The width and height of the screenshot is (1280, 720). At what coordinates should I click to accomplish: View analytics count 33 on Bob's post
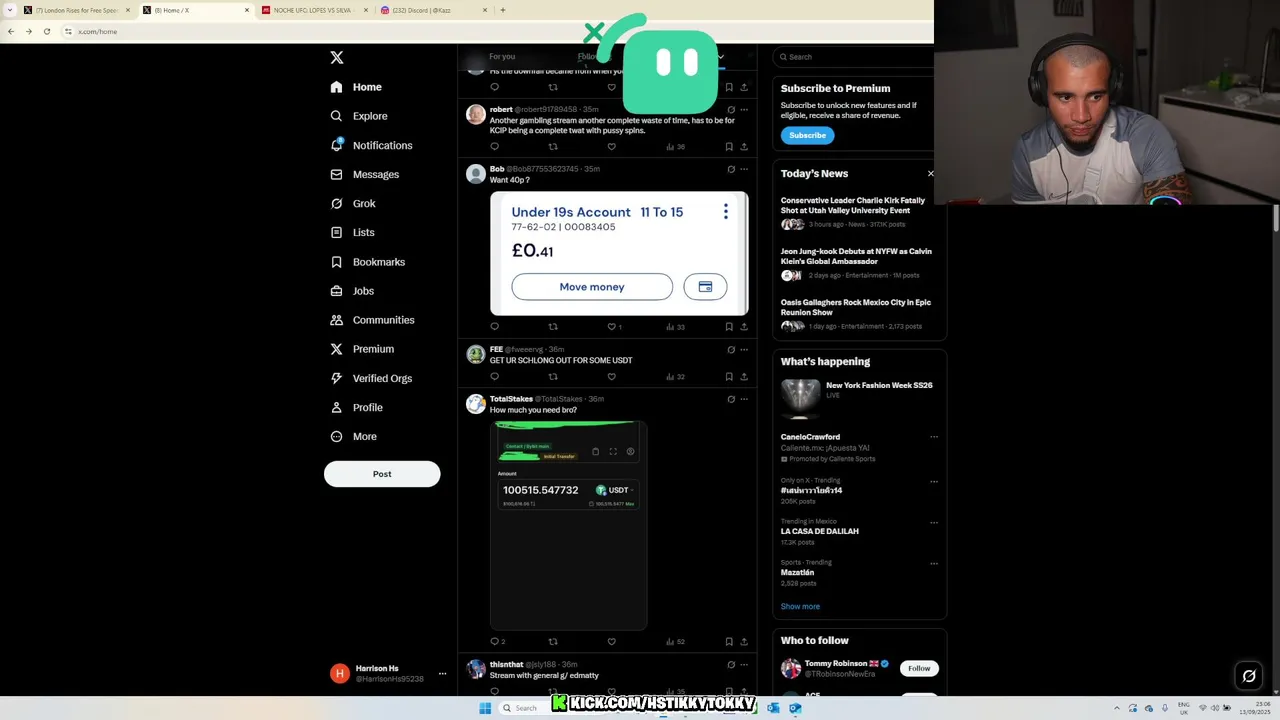tap(675, 326)
